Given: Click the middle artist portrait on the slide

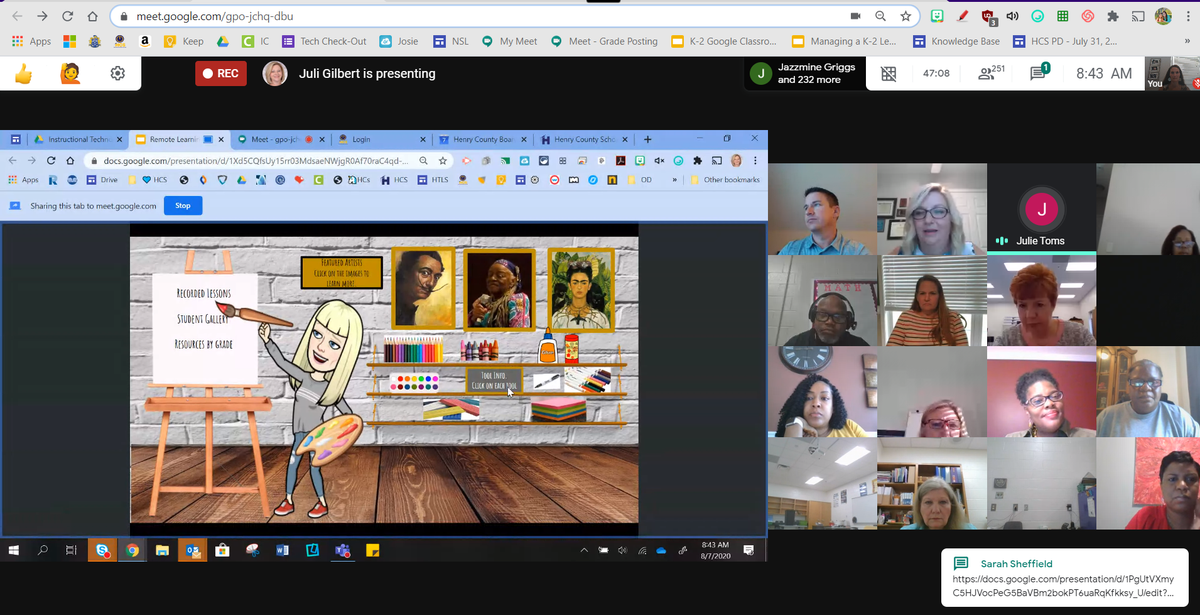Looking at the screenshot, I should tap(498, 288).
